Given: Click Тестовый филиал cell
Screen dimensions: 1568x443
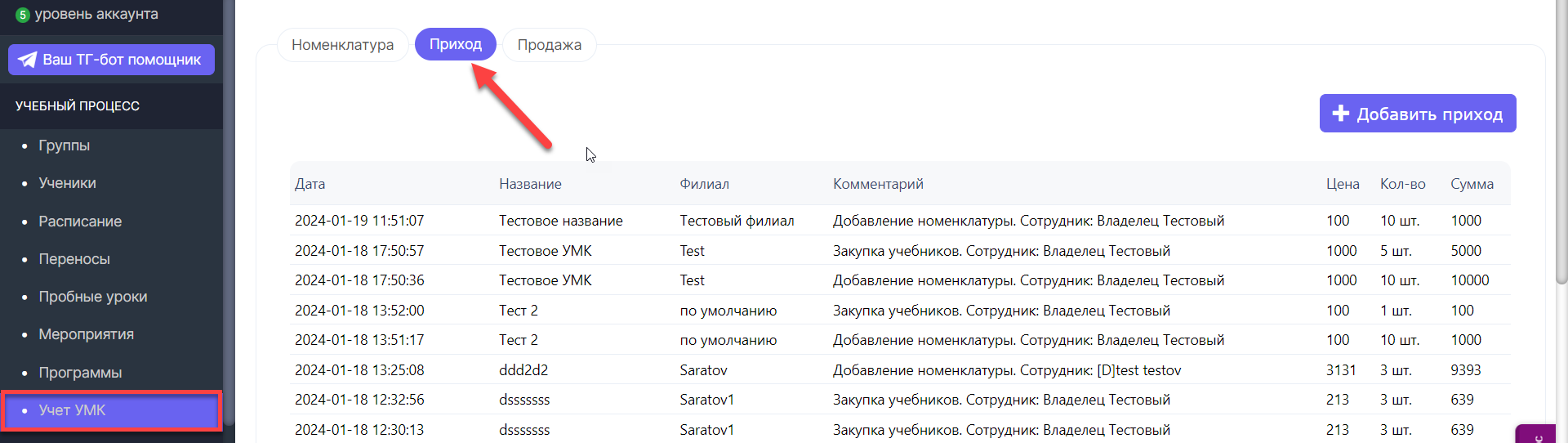Looking at the screenshot, I should (x=737, y=221).
